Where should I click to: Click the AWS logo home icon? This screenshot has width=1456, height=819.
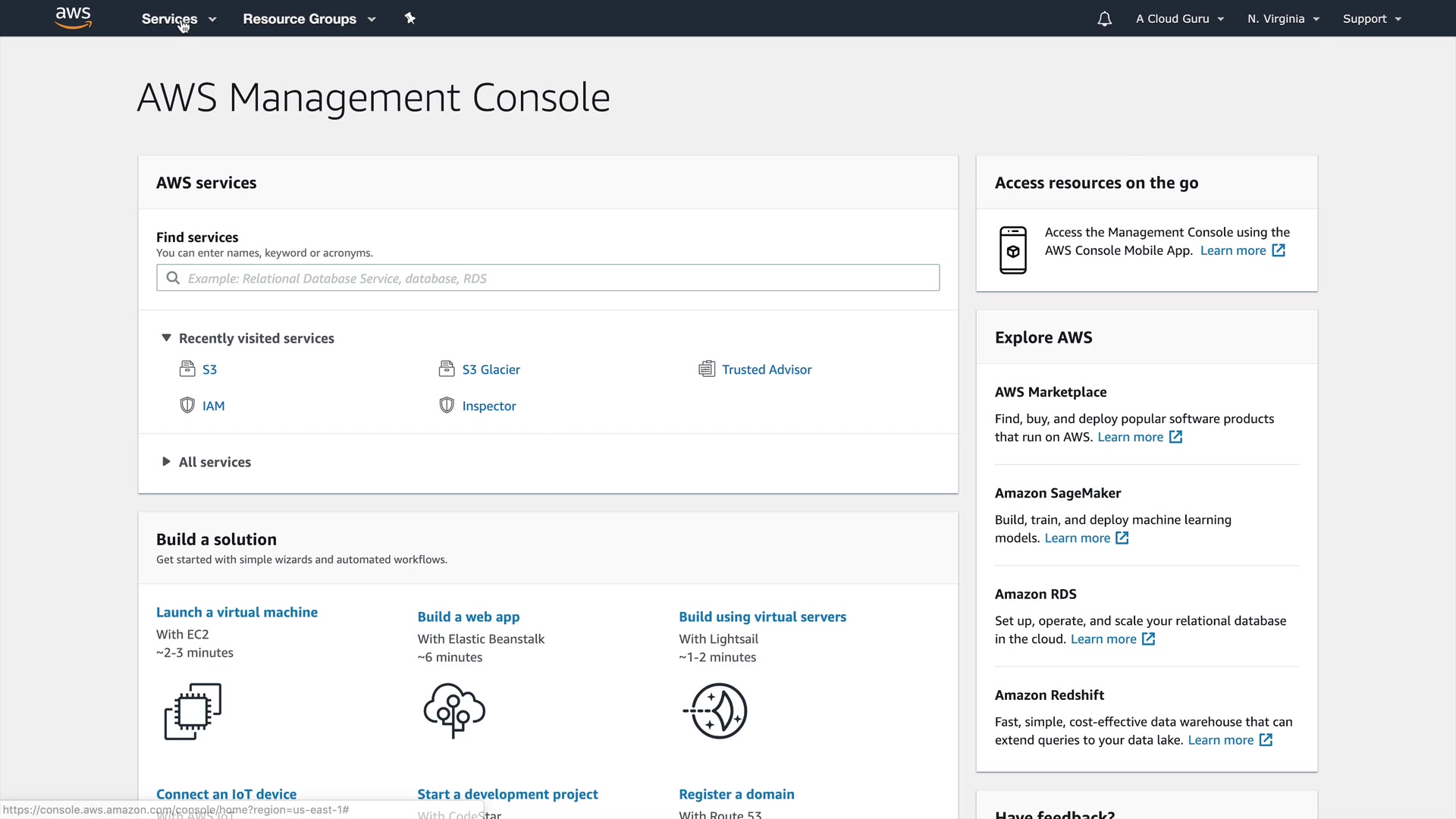[x=74, y=17]
